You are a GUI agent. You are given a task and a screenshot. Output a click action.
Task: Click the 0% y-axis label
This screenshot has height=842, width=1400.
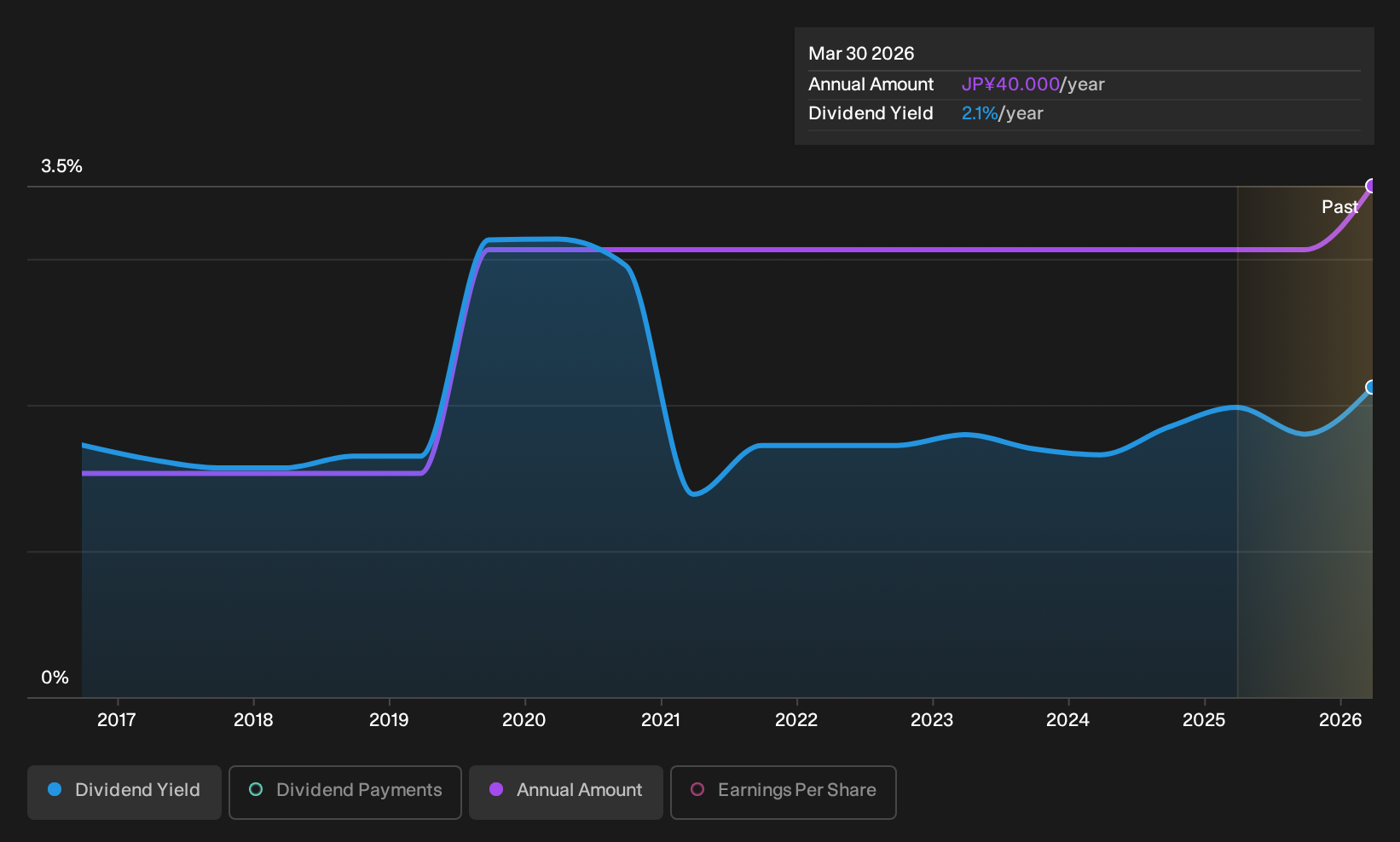55,678
